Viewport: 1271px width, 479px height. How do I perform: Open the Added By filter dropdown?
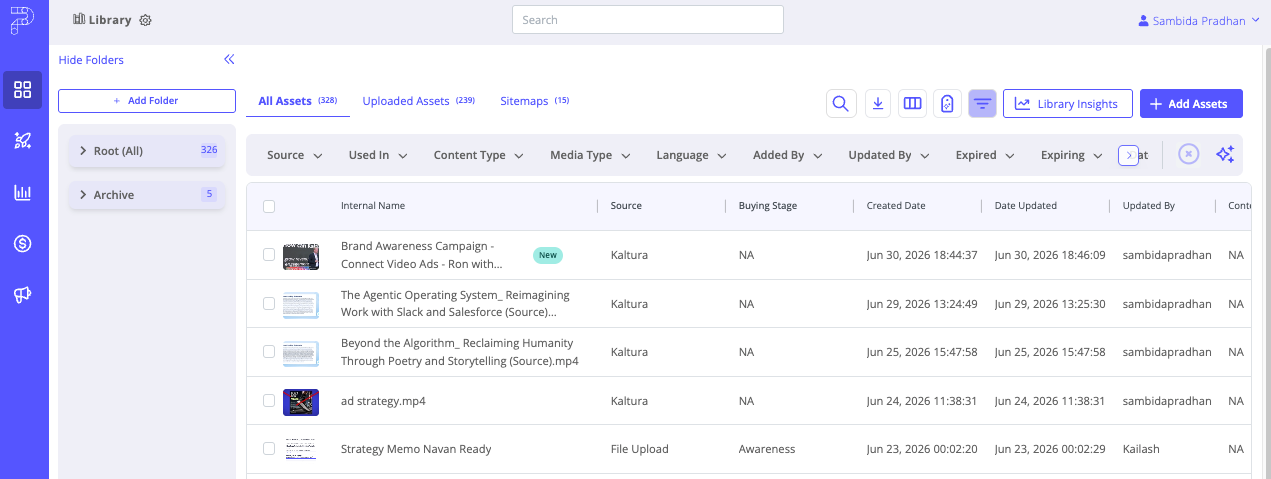(788, 155)
